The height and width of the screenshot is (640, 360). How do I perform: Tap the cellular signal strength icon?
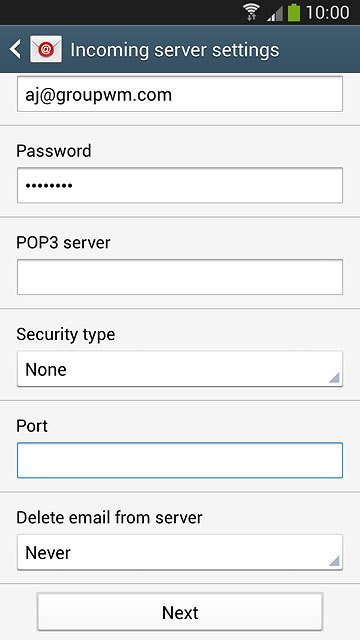coord(275,13)
